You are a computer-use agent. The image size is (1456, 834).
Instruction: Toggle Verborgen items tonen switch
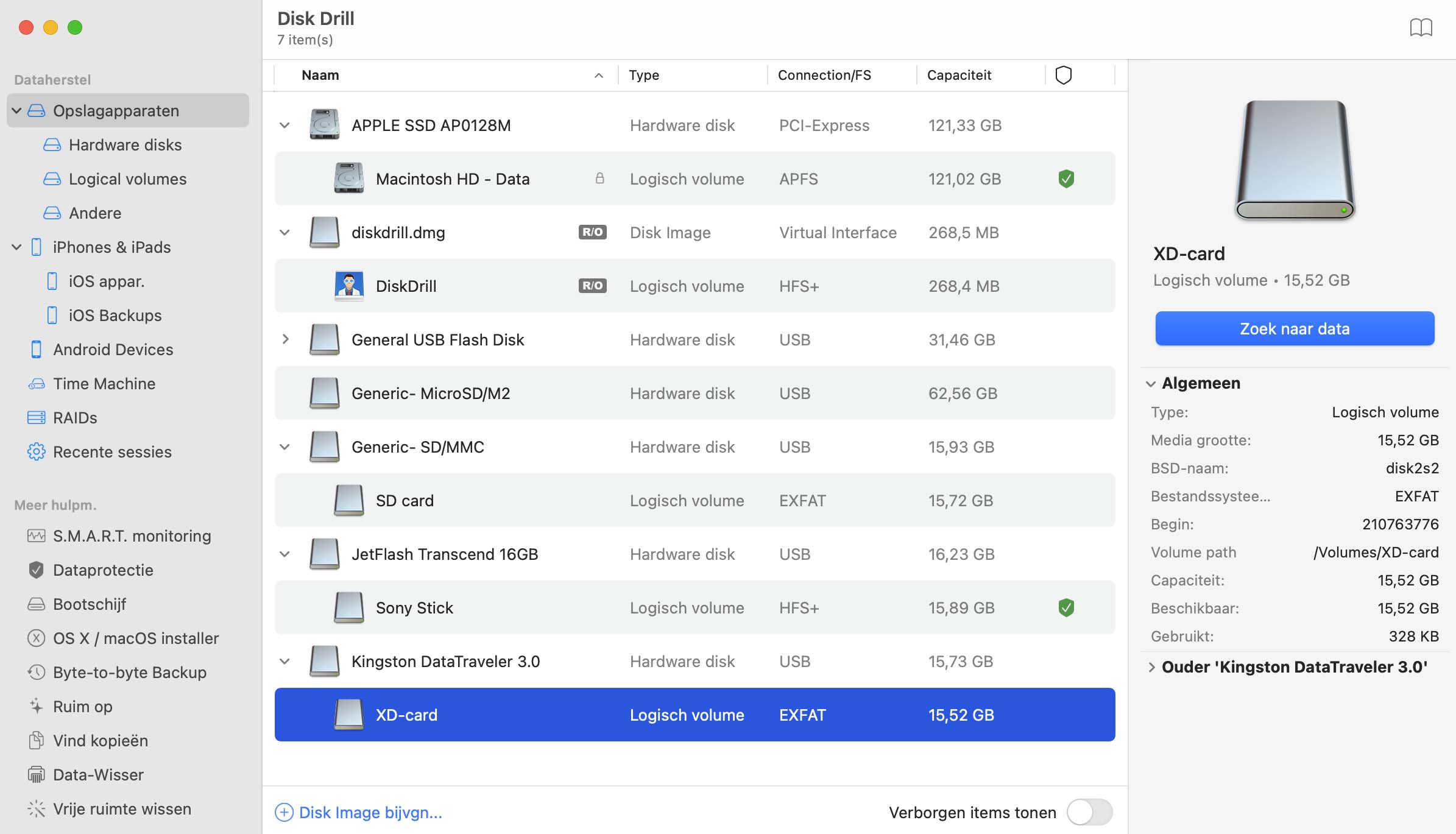[x=1089, y=812]
